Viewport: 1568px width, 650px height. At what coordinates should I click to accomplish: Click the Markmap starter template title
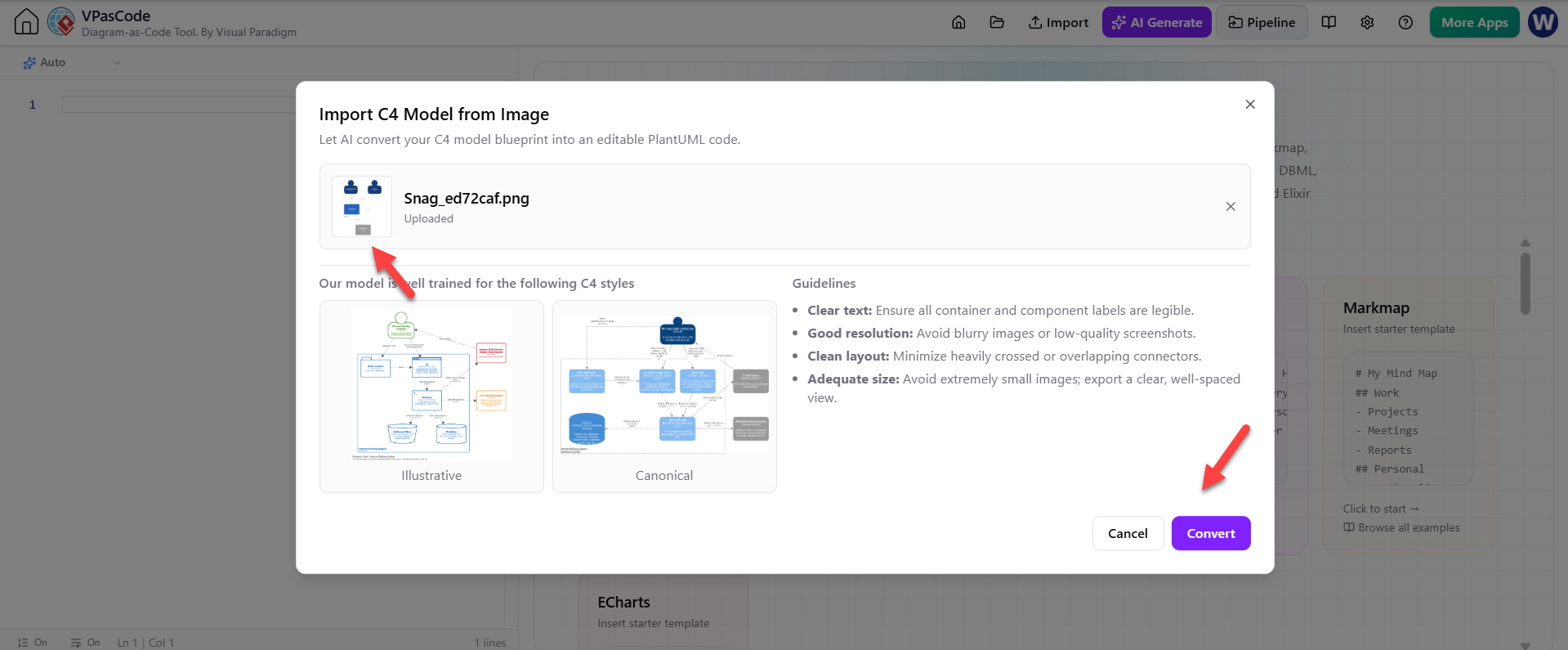[1377, 308]
